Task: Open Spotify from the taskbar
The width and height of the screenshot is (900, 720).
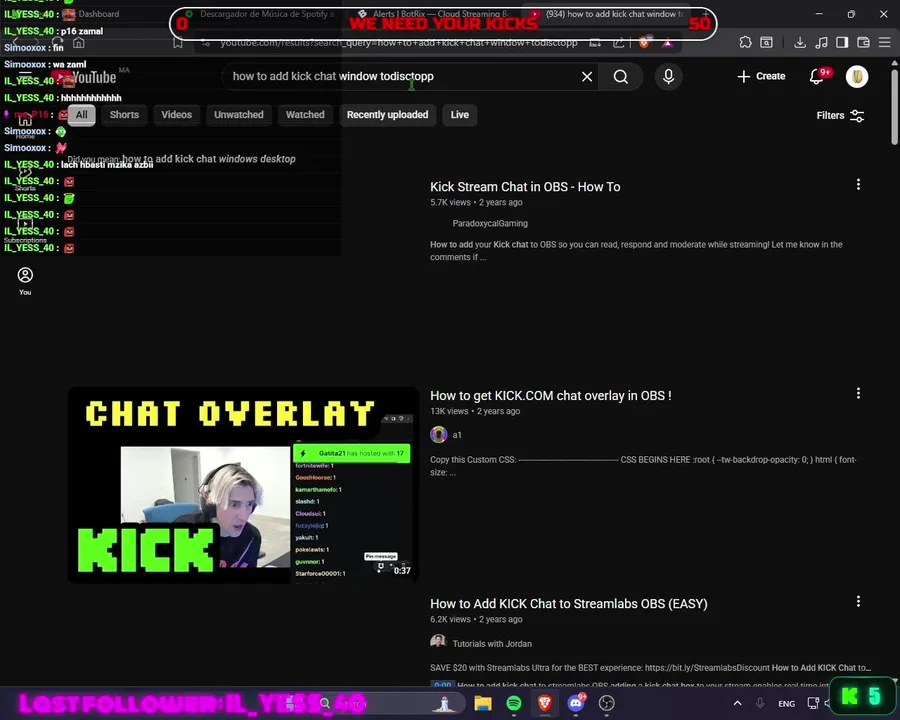Action: (x=514, y=703)
